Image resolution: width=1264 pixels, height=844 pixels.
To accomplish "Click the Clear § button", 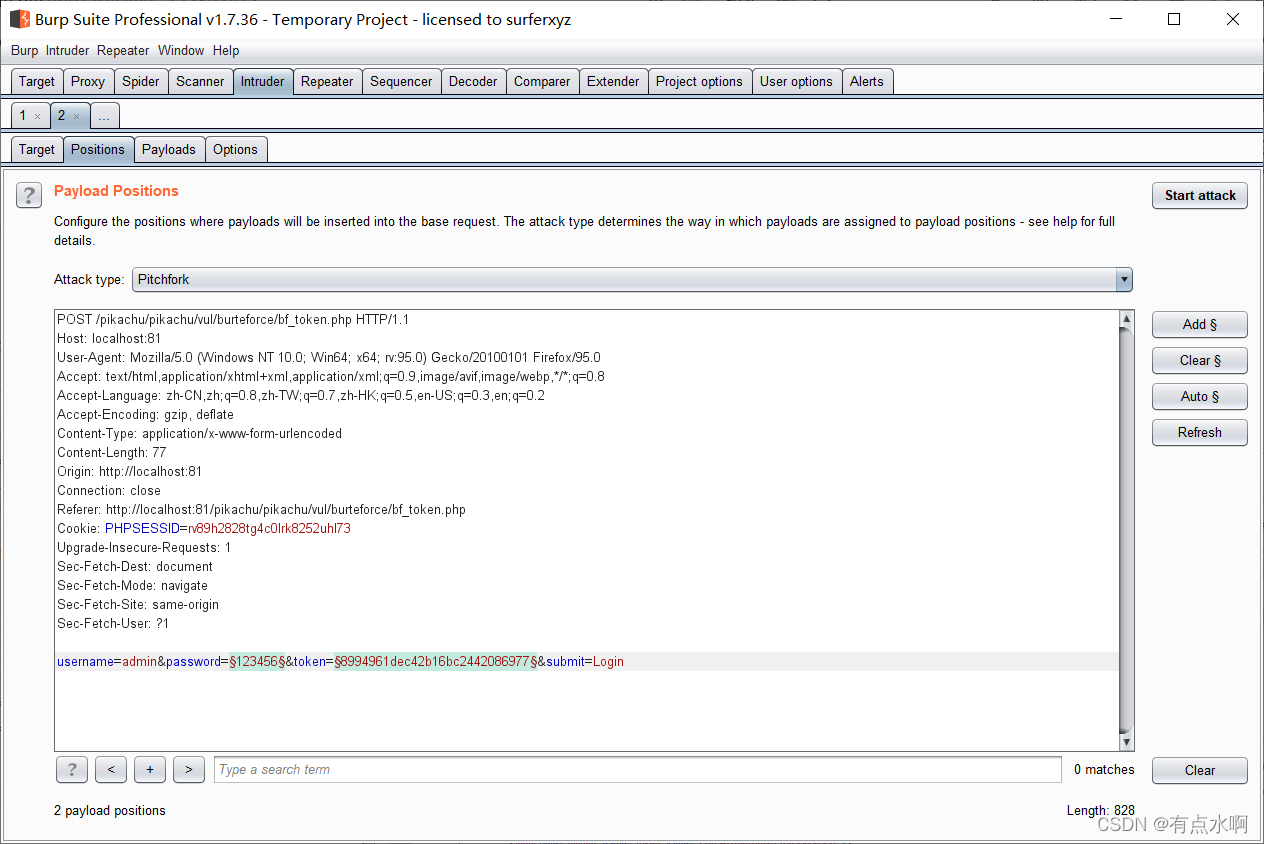I will coord(1200,361).
